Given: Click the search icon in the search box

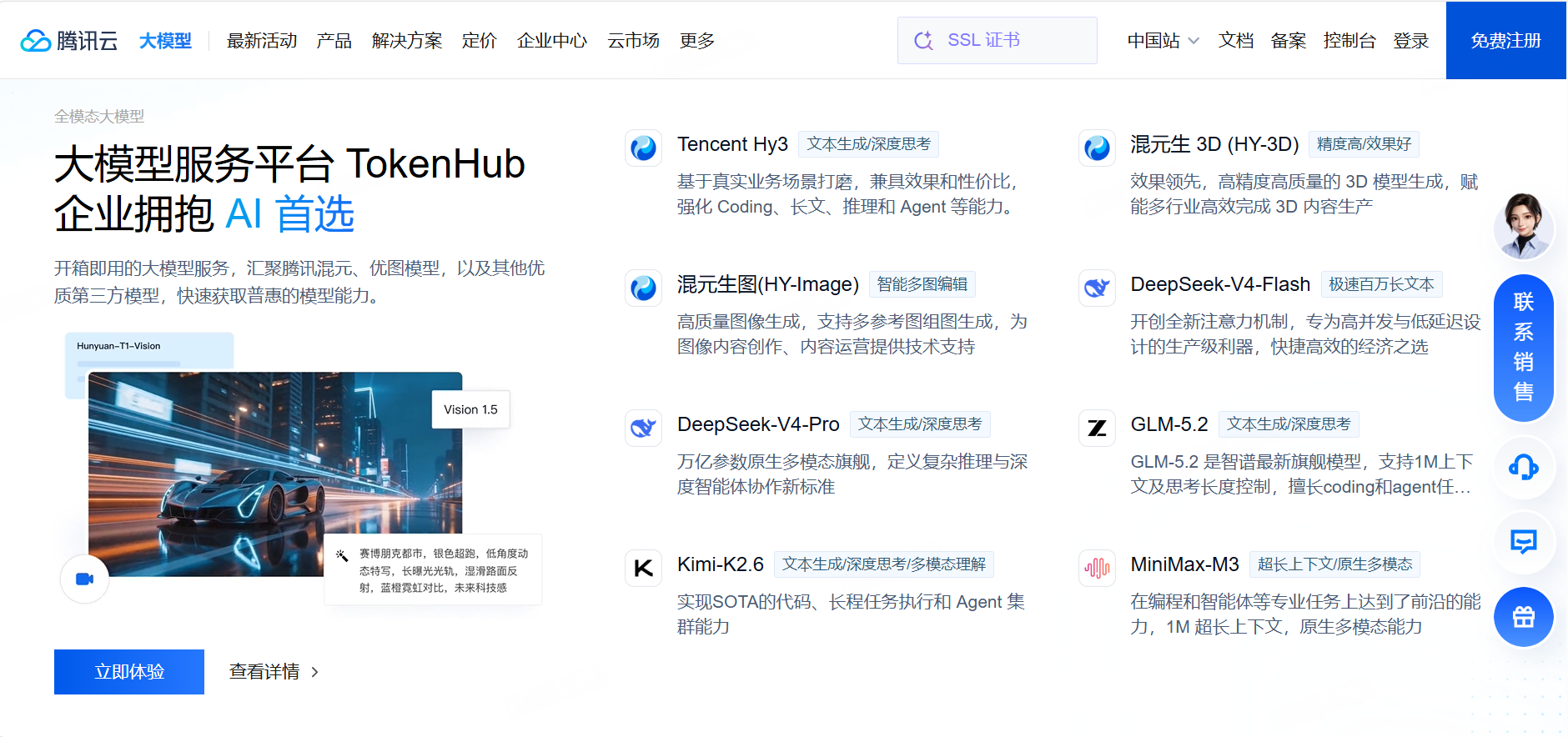Looking at the screenshot, I should (923, 40).
